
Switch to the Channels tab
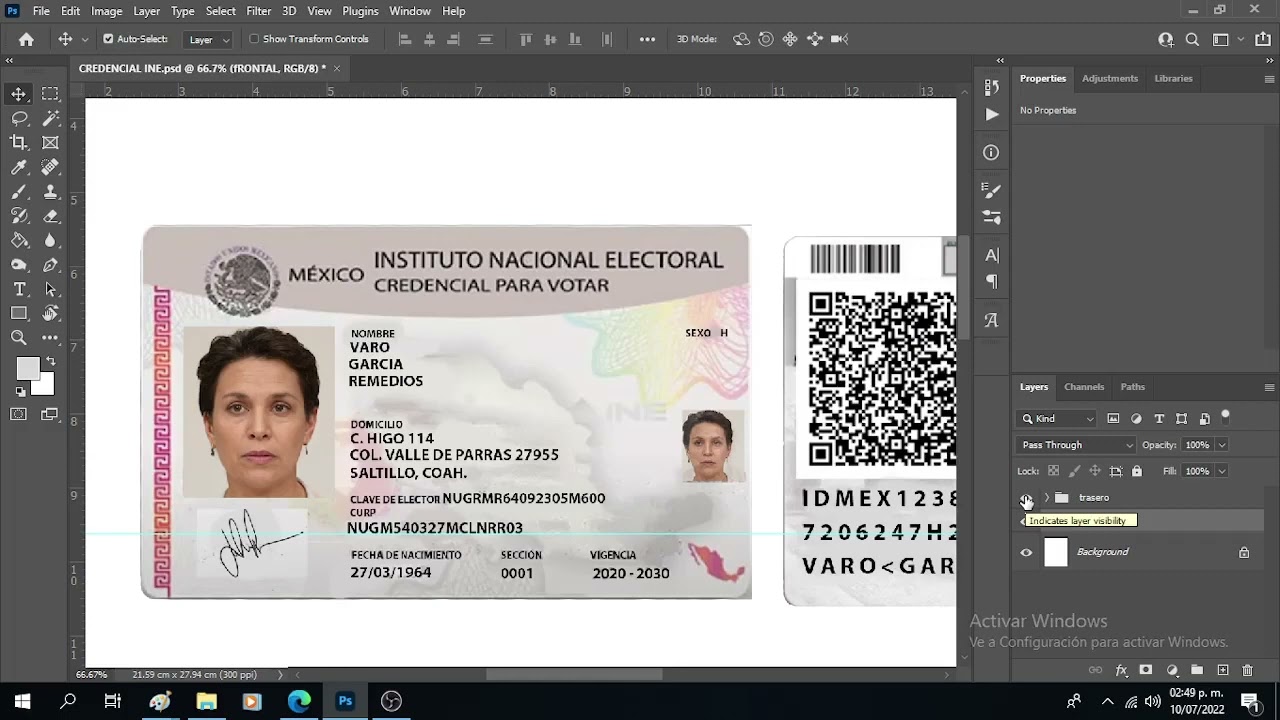[1084, 387]
